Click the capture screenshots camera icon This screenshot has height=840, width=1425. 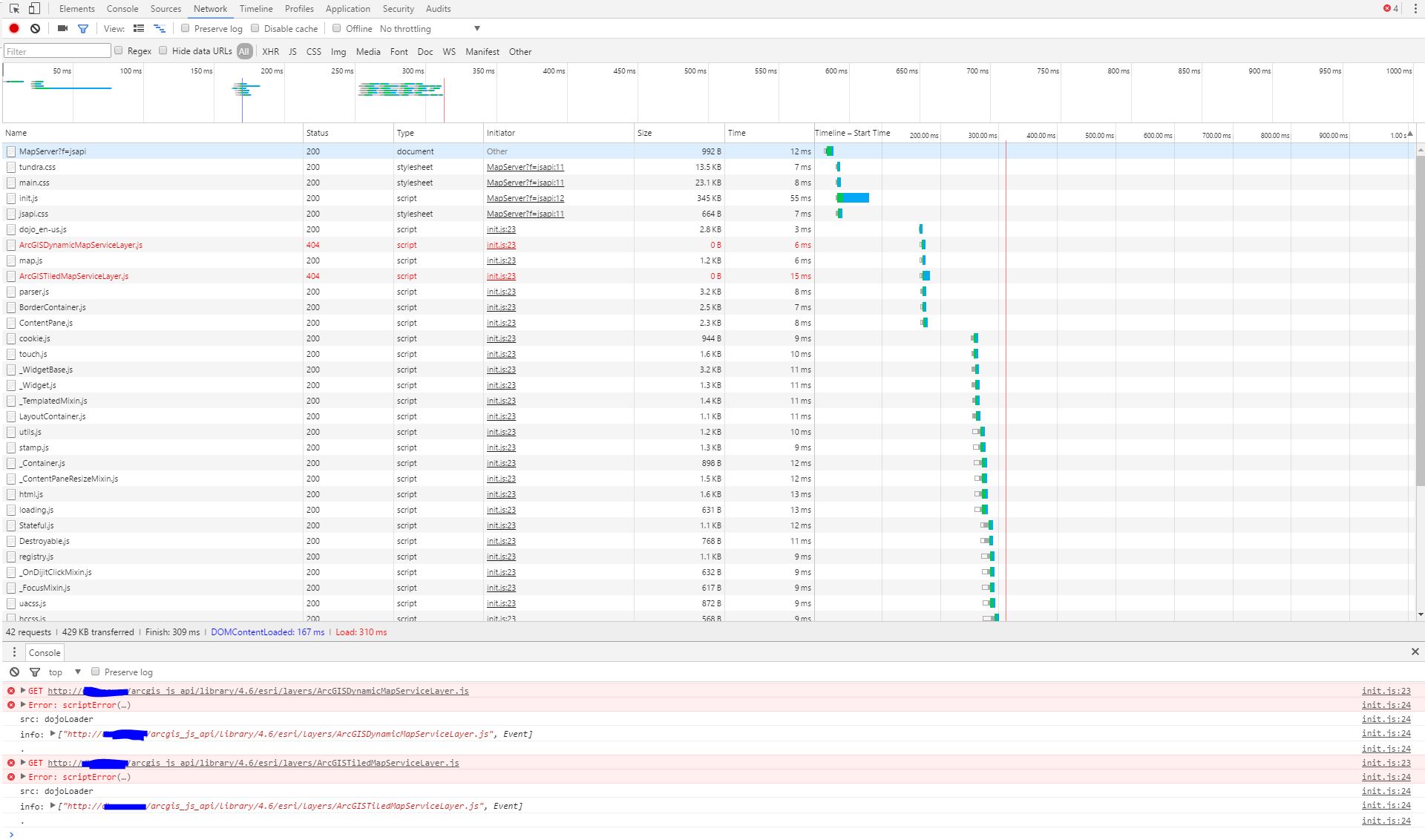(x=62, y=28)
